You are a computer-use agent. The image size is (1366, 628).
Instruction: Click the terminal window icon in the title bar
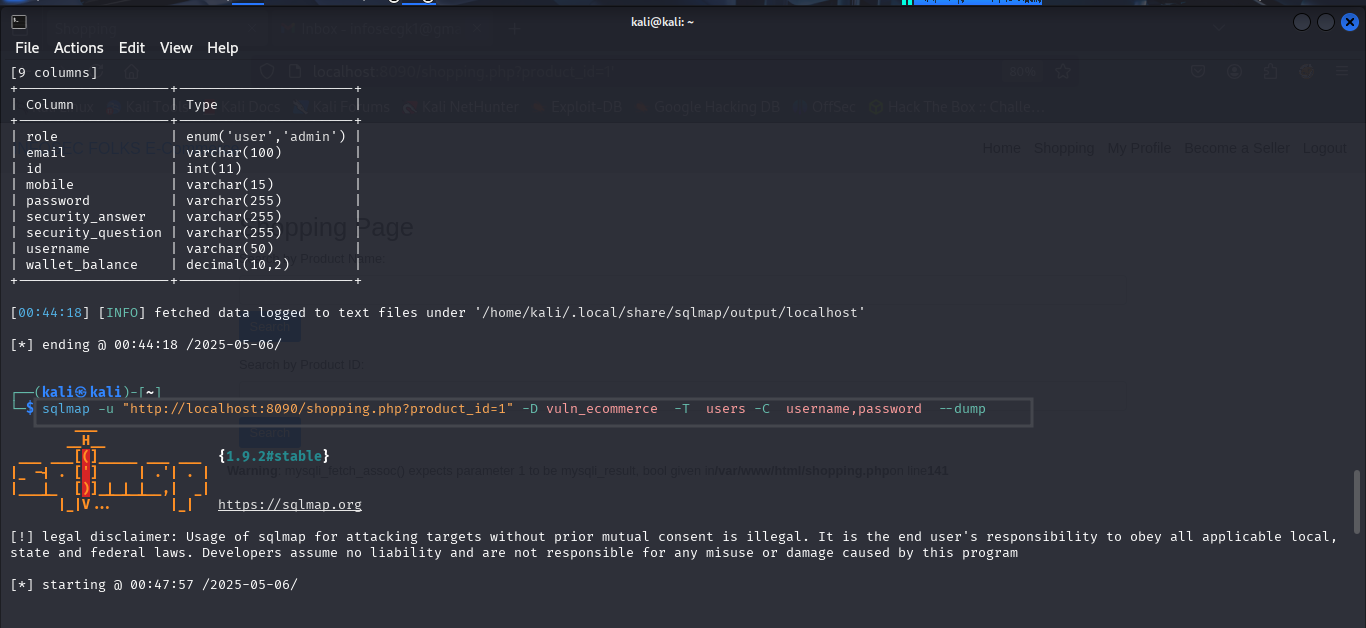19,22
